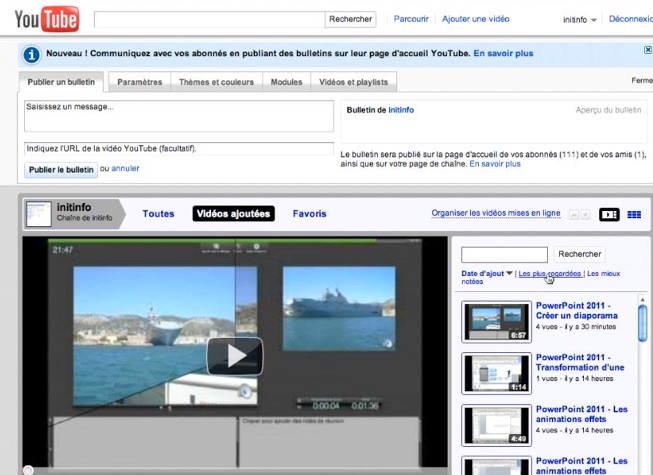This screenshot has width=653, height=475.
Task: Open Les animations effets title (4 vues)
Action: (x=582, y=414)
